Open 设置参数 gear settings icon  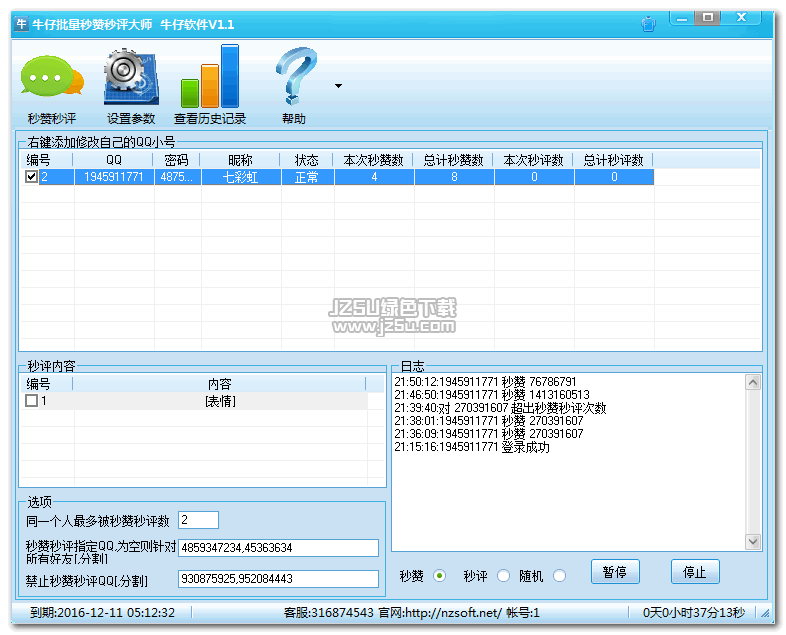(x=131, y=87)
